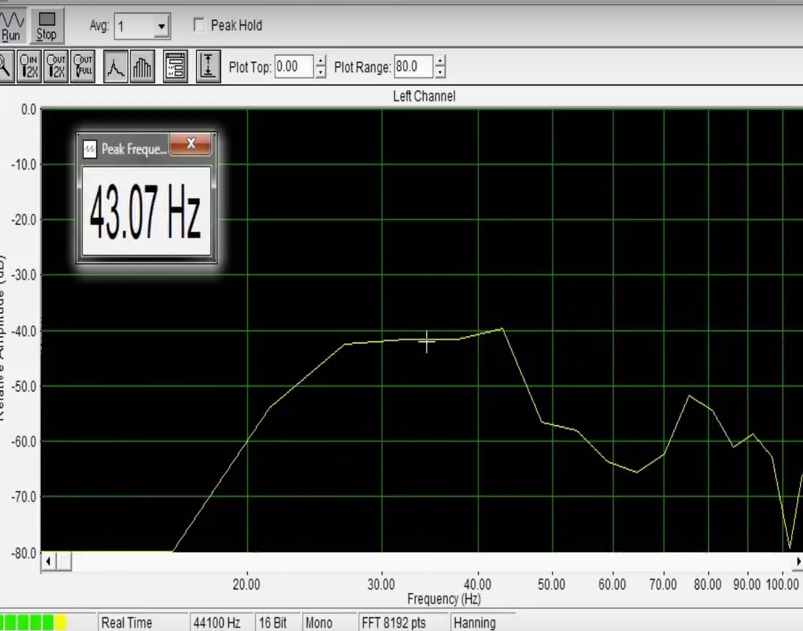Image resolution: width=803 pixels, height=631 pixels.
Task: Click the horizontal scrollbar thumb
Action: (x=64, y=561)
